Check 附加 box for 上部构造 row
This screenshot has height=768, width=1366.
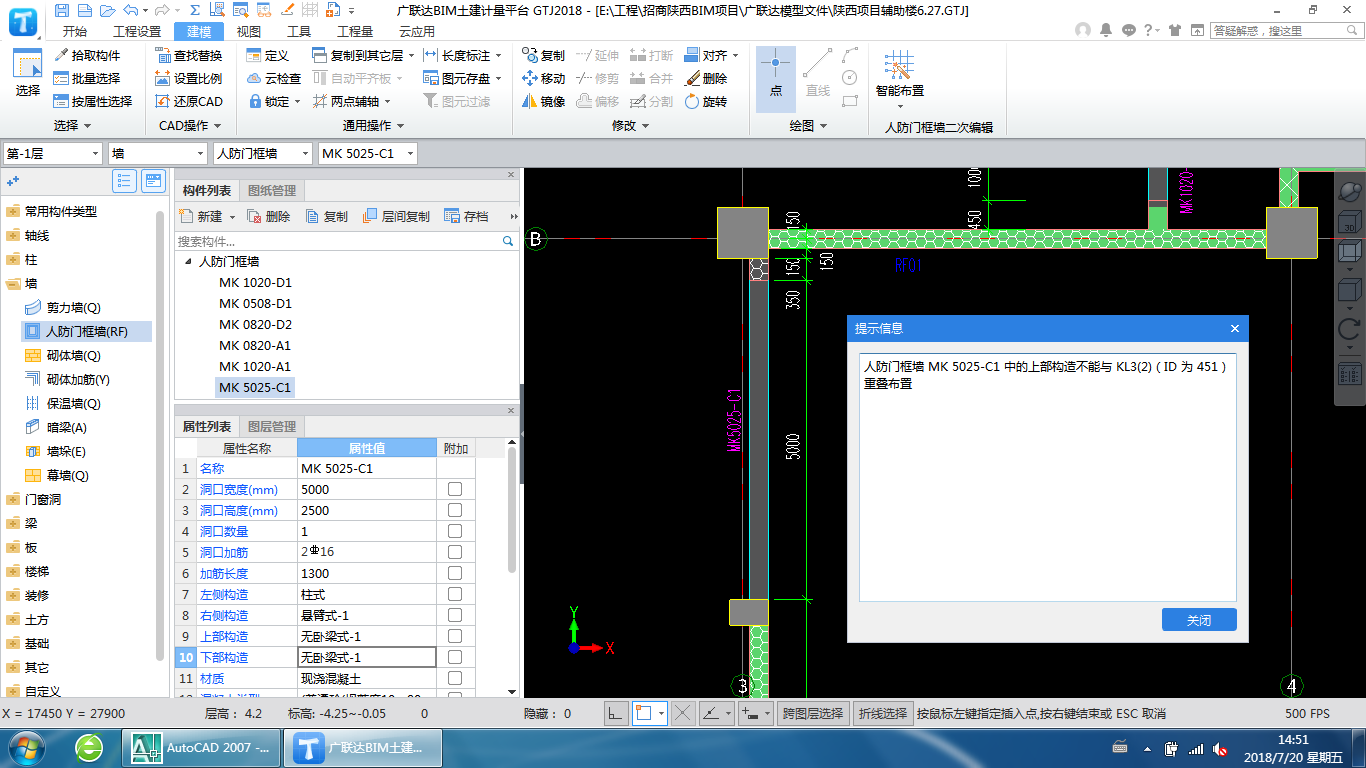tap(455, 636)
